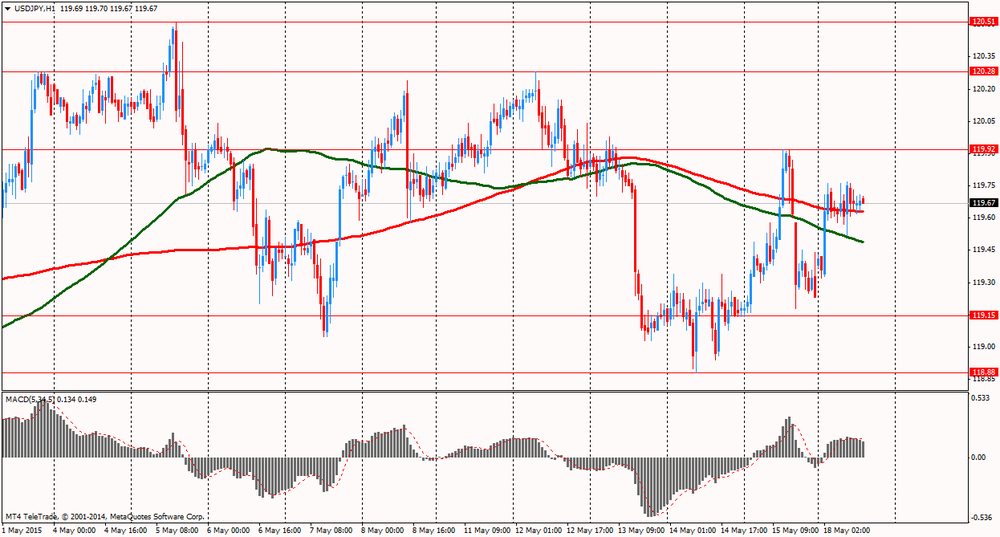Click the 4 May 00:00 time label

(74, 530)
